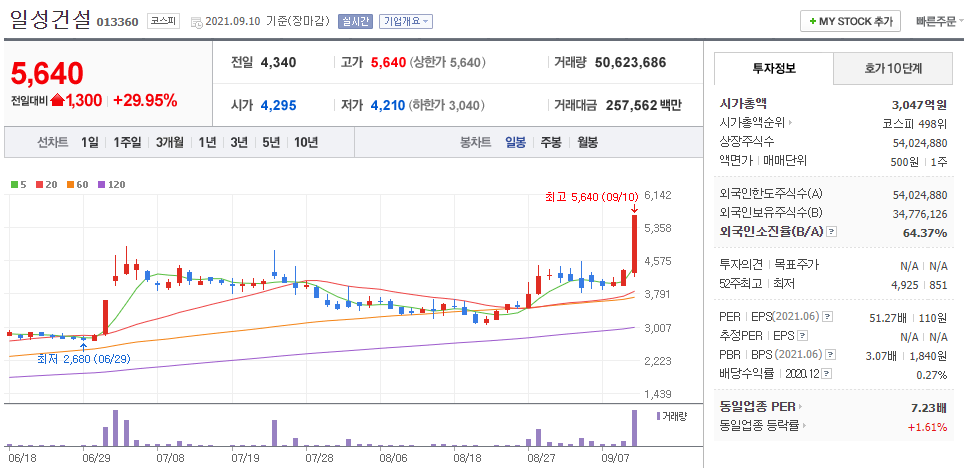Select the 1년 line chart period

click(207, 143)
